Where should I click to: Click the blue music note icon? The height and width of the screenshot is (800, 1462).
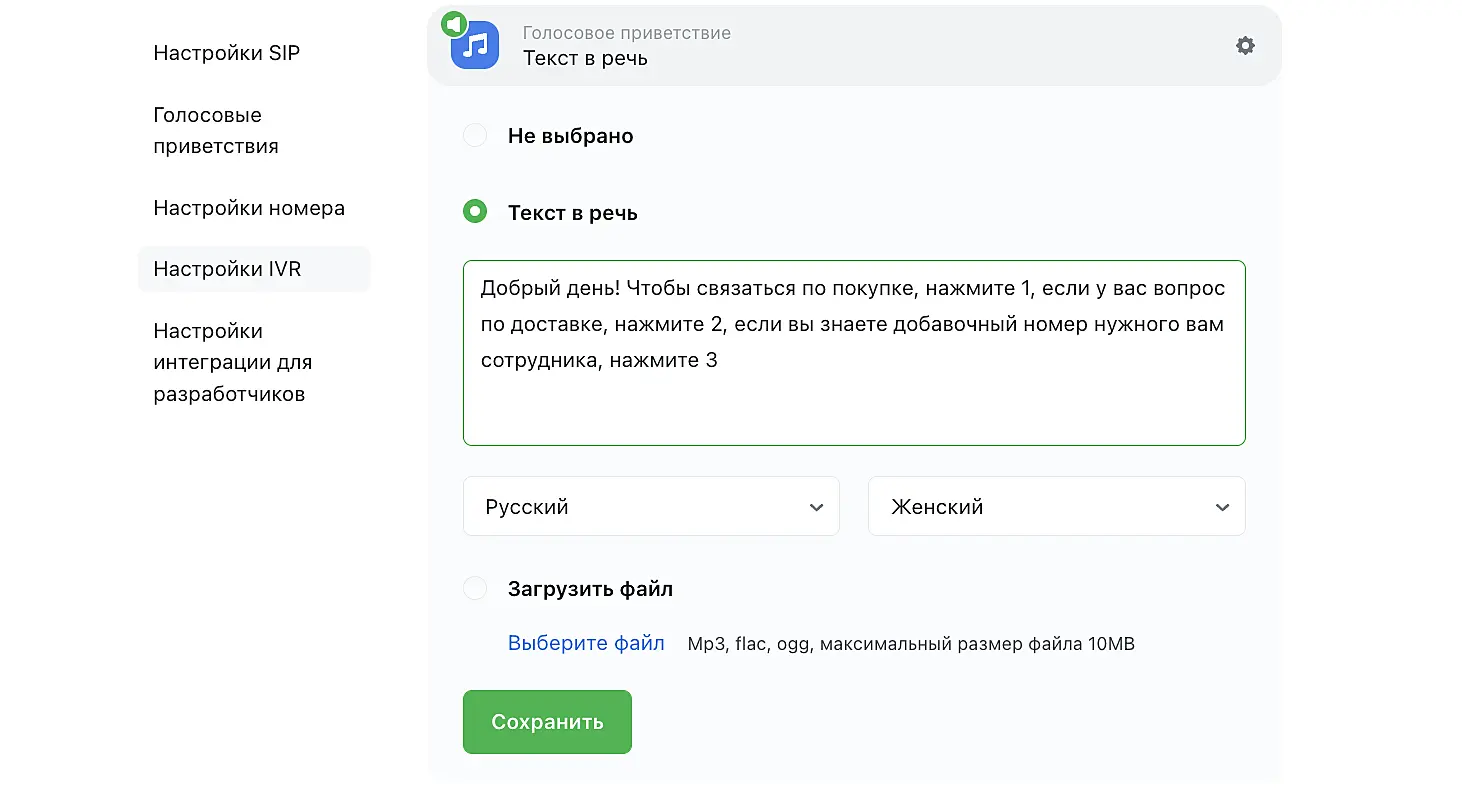point(476,46)
